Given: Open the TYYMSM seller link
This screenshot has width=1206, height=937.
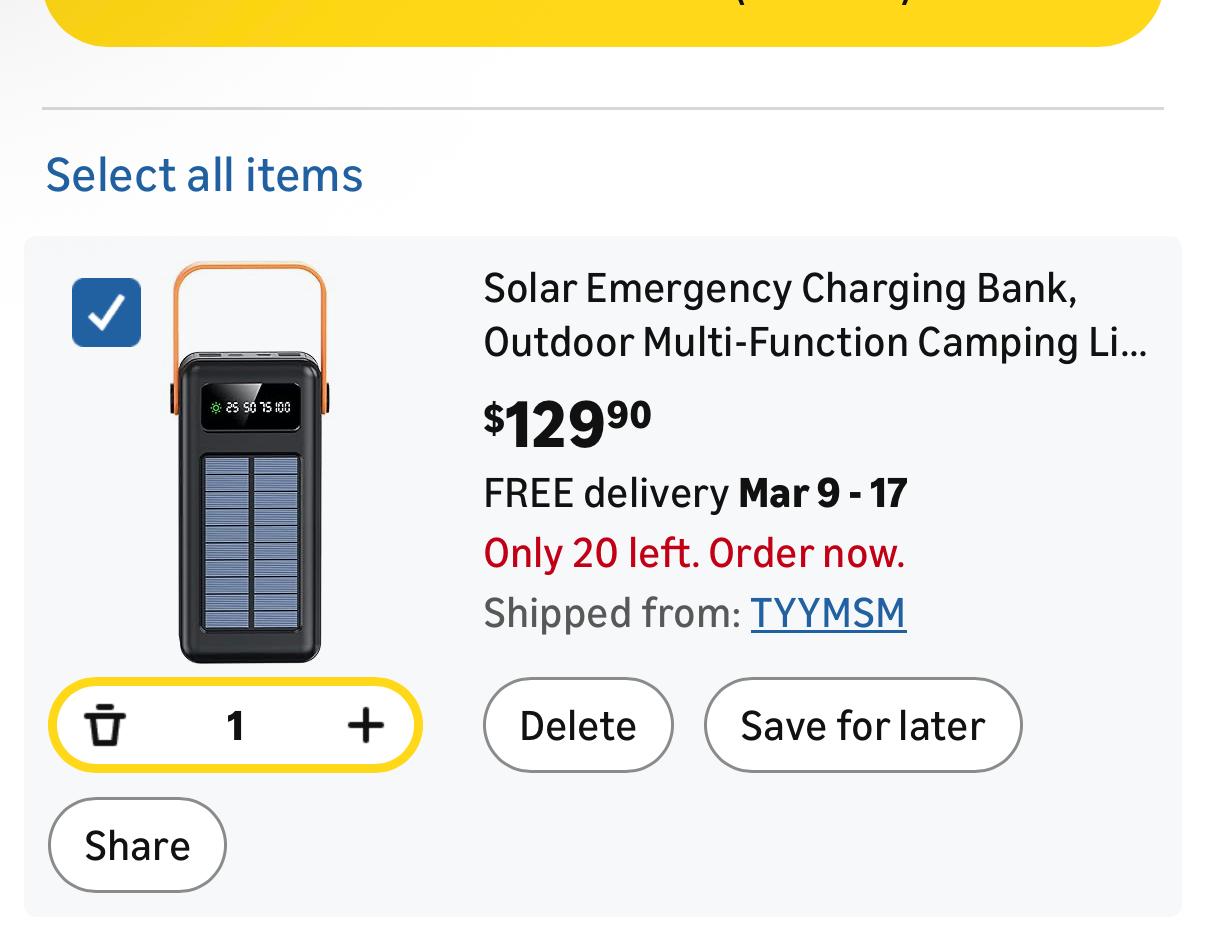Looking at the screenshot, I should point(828,613).
